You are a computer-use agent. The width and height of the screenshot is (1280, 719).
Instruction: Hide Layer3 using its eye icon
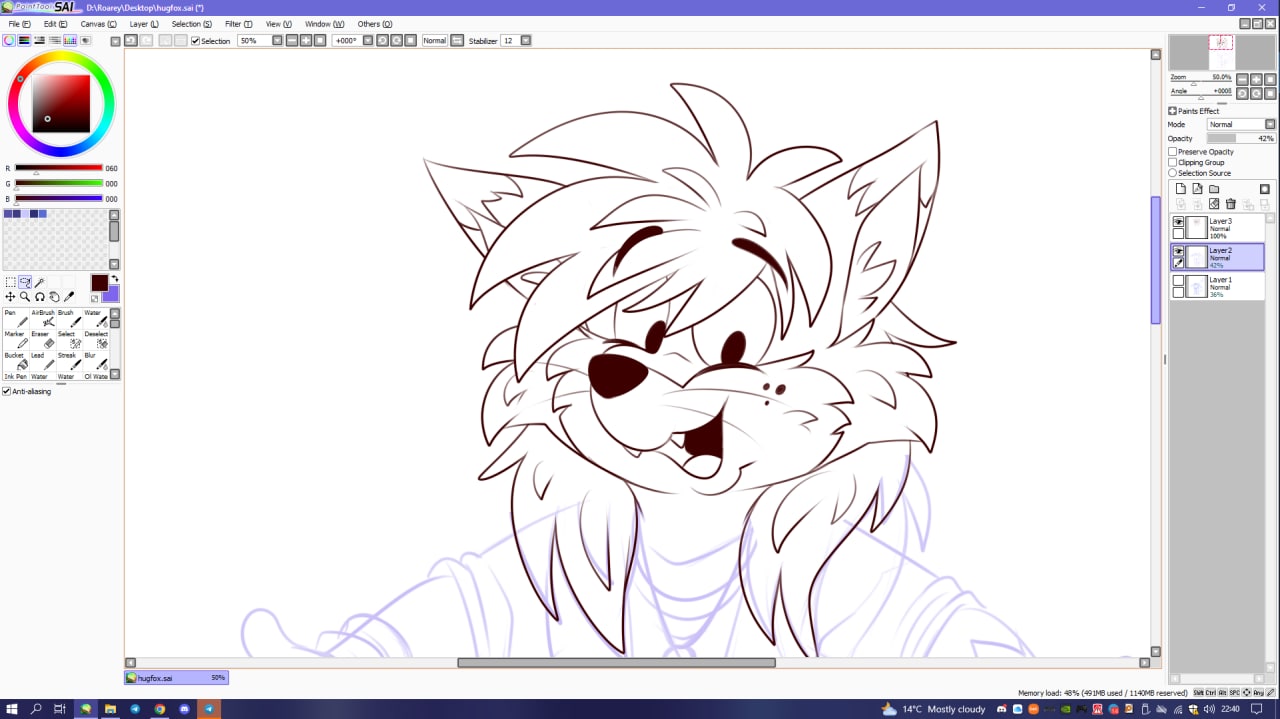(1178, 222)
